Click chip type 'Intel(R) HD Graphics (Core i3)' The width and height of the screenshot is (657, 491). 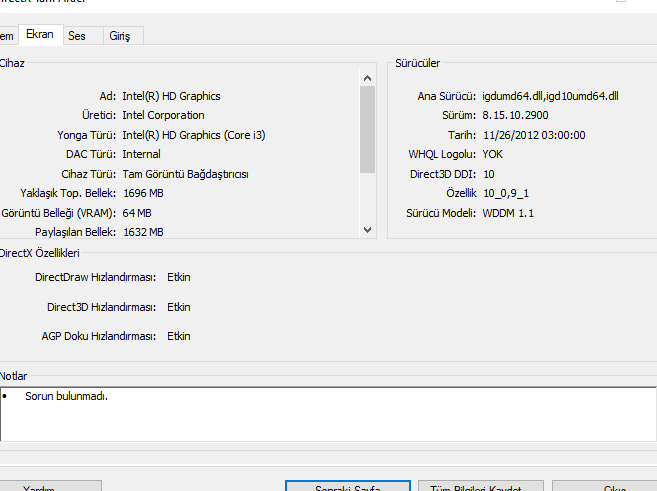(x=194, y=135)
